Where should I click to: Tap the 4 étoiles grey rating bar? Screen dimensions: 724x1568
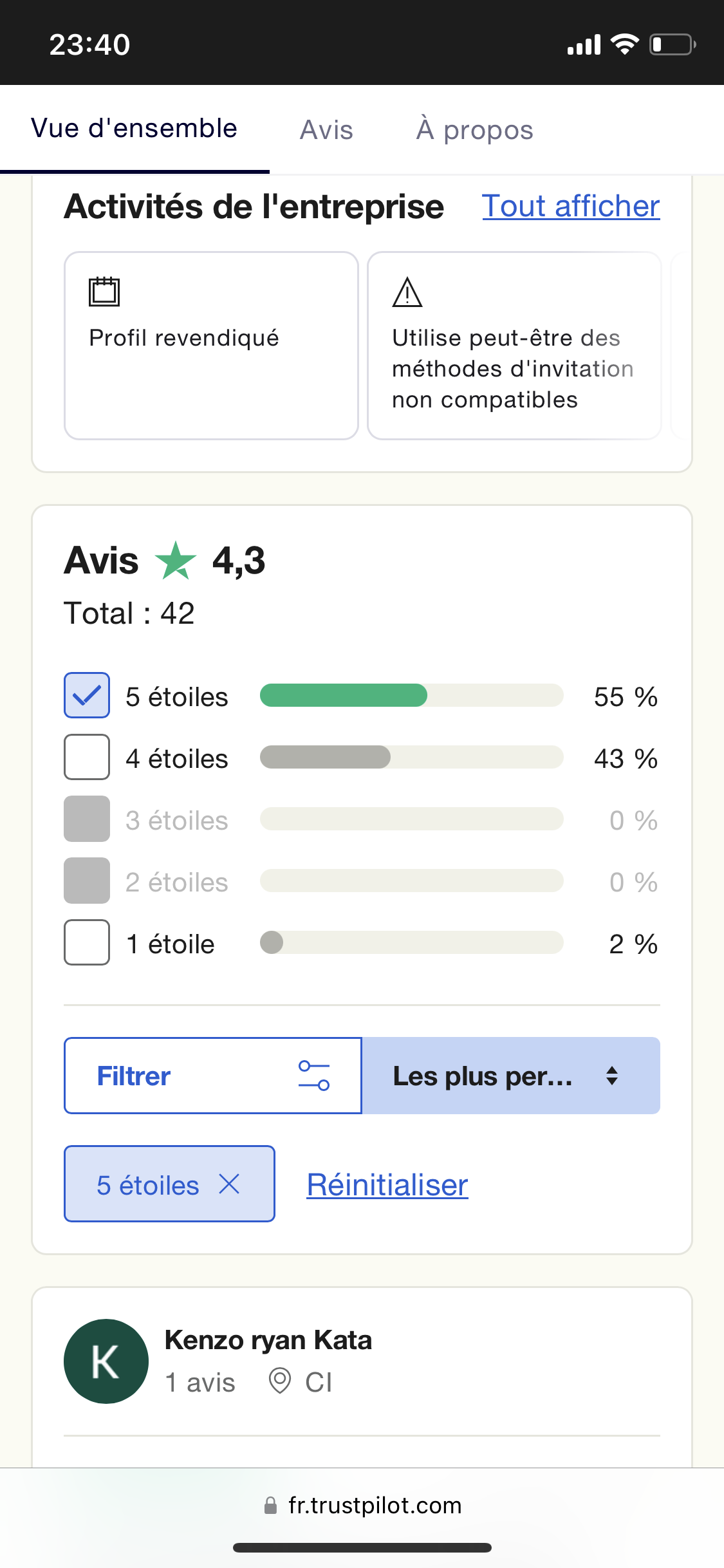[326, 757]
